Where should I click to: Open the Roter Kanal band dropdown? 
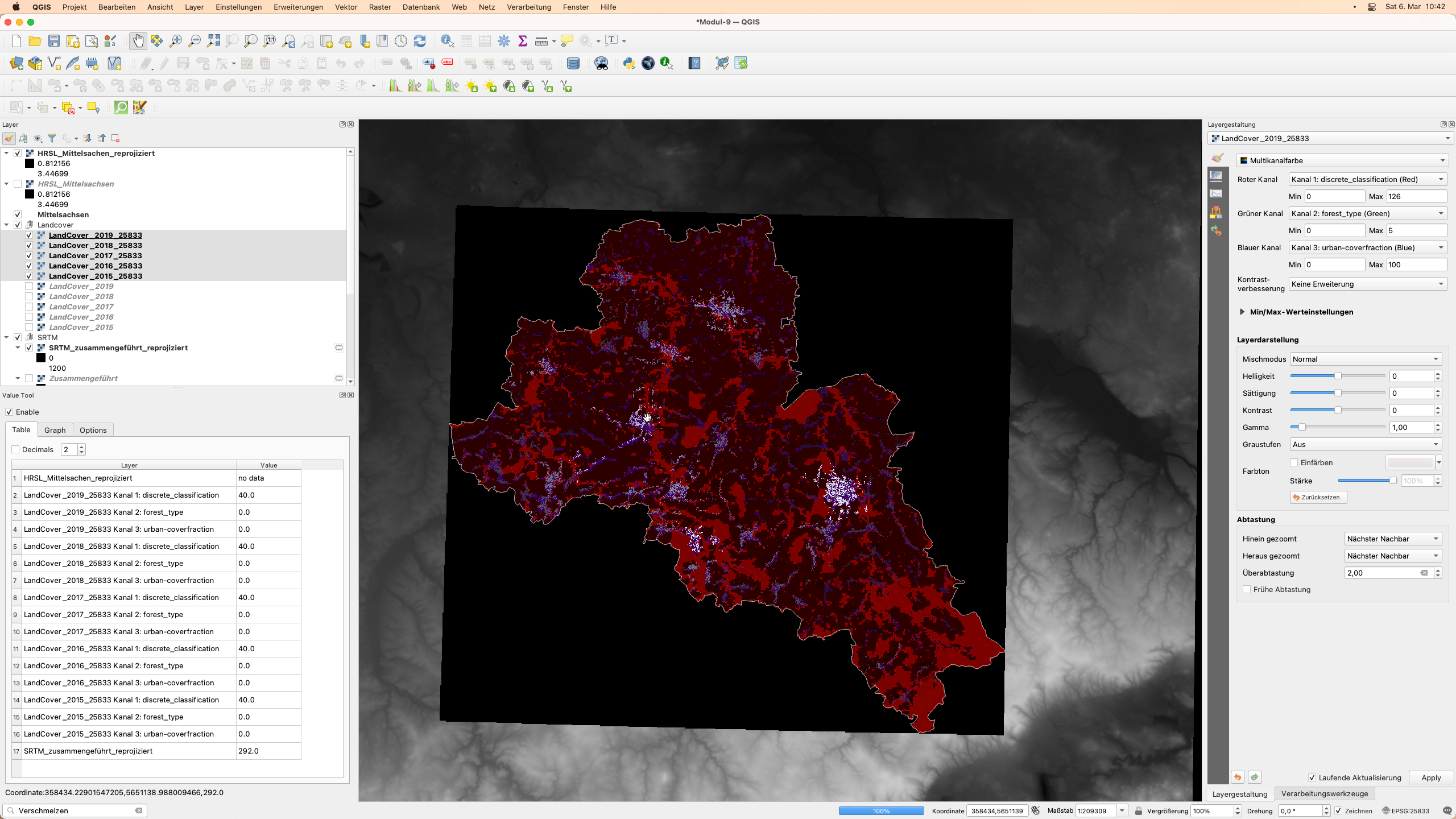pos(1368,179)
